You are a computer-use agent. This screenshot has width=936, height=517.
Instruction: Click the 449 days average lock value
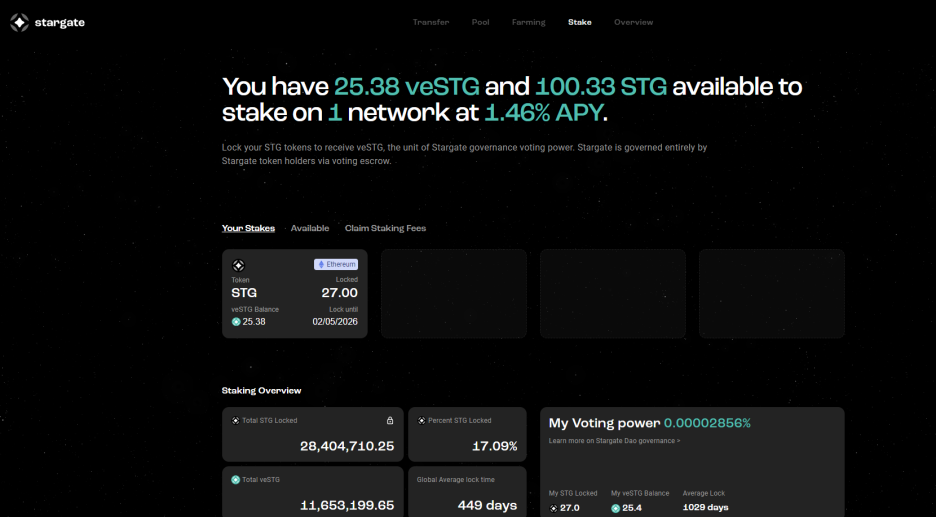487,505
